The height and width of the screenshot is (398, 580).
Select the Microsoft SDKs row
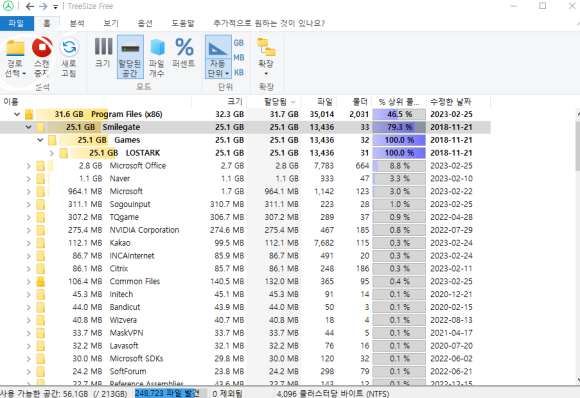point(245,359)
